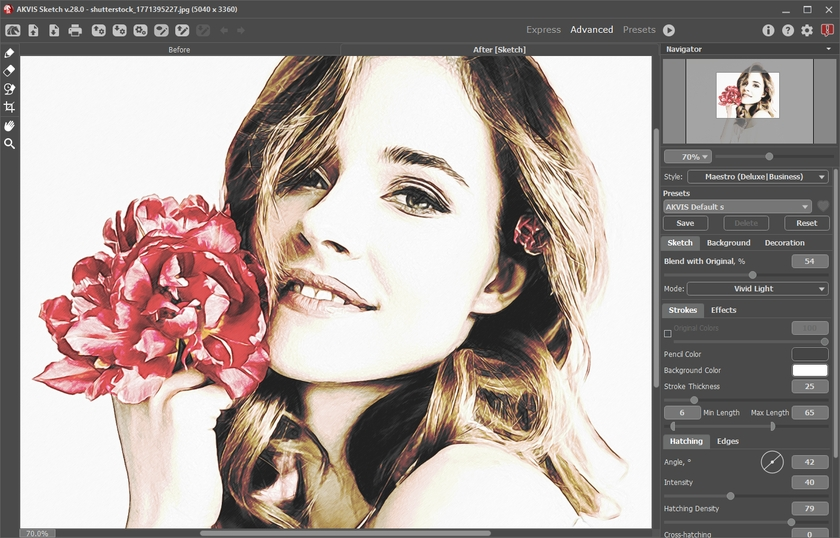Screen dimensions: 840x538
Task: Select the Eraser tool
Action: click(x=10, y=71)
